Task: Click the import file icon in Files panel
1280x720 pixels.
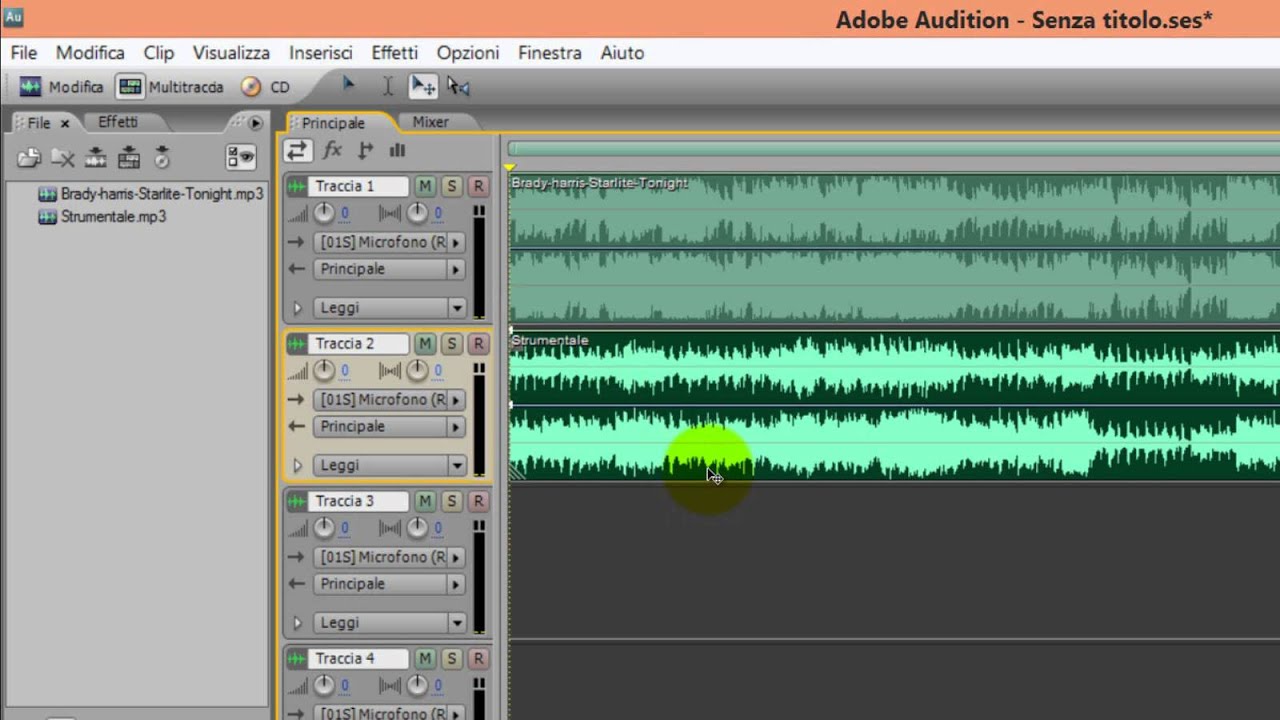Action: click(x=29, y=157)
